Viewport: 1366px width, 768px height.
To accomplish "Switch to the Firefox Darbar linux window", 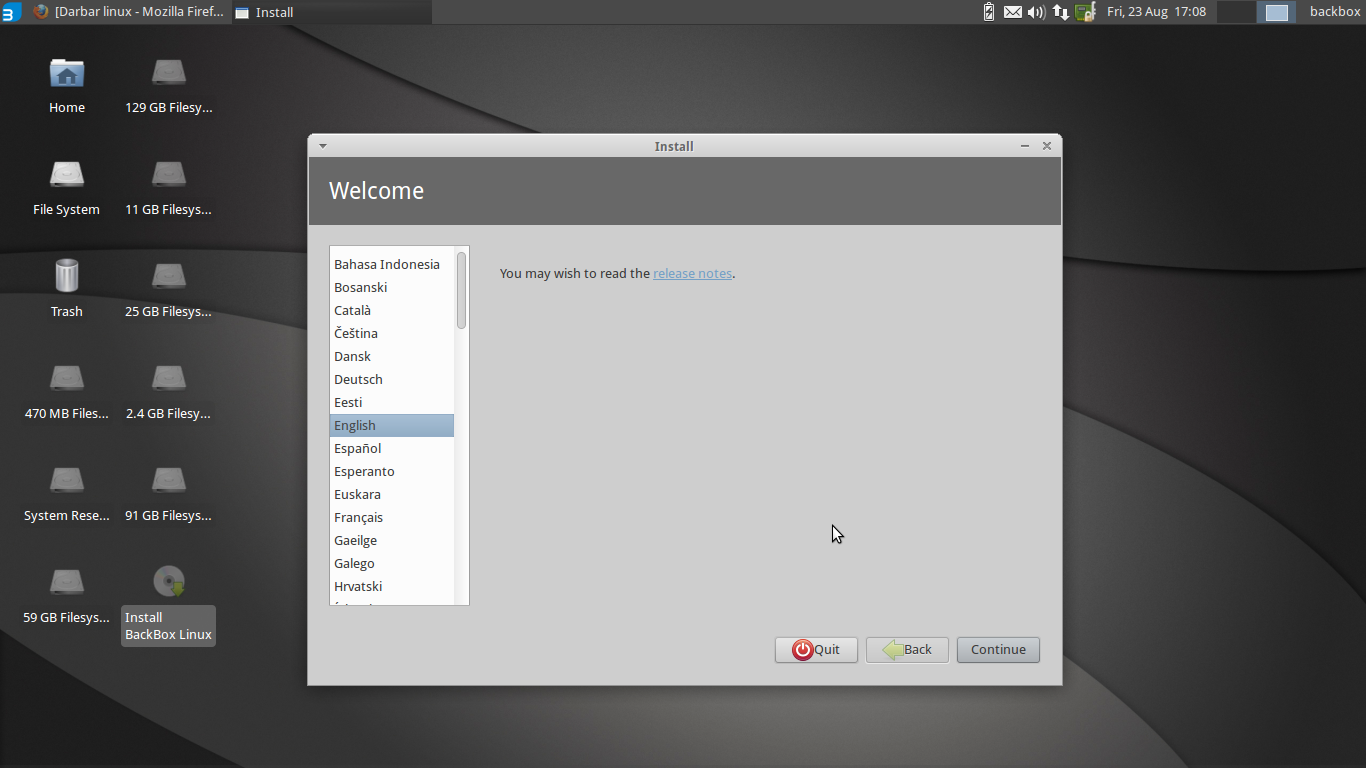I will 128,12.
